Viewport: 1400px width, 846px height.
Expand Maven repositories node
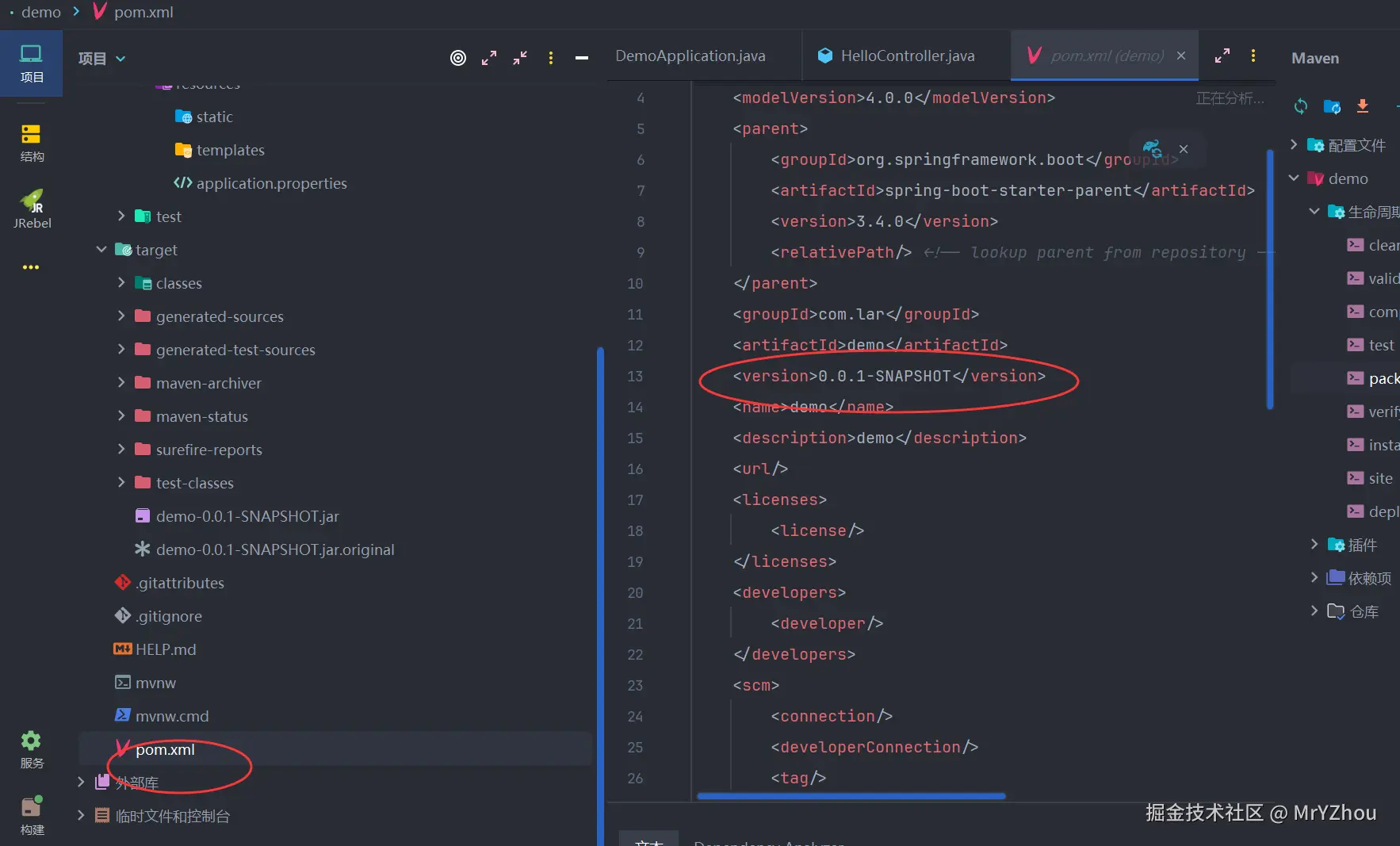[x=1314, y=611]
